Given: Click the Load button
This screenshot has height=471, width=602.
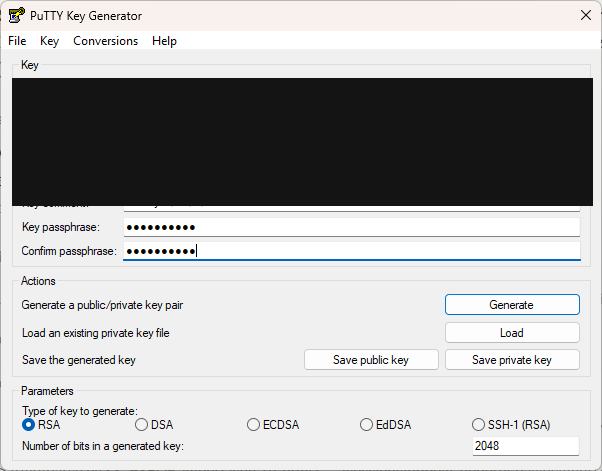Looking at the screenshot, I should point(512,333).
